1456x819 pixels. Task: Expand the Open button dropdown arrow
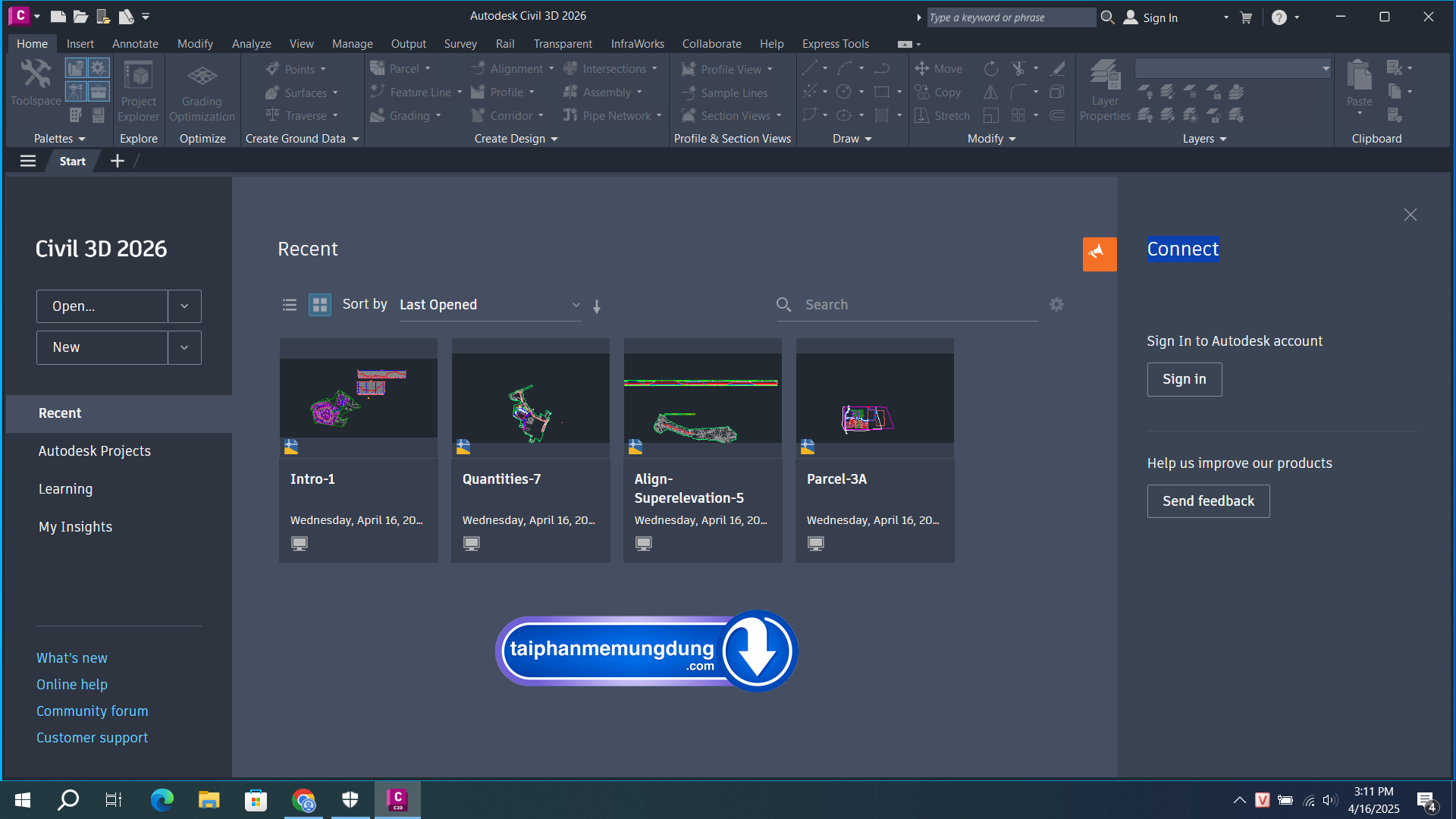click(184, 306)
